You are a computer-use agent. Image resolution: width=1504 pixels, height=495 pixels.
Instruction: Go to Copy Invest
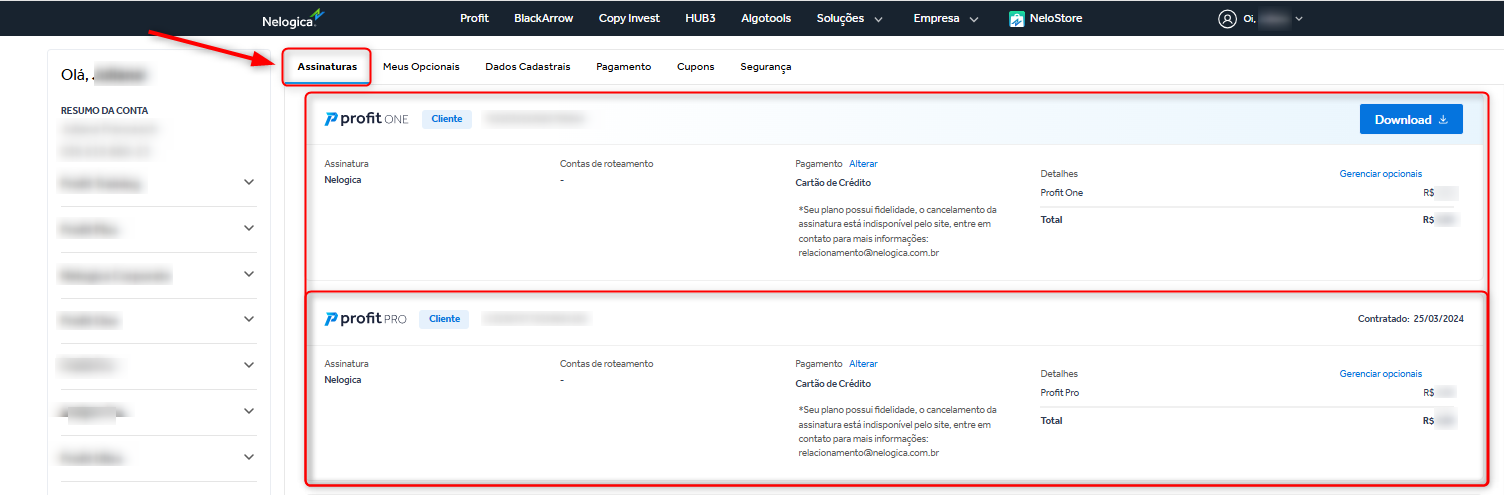(629, 18)
